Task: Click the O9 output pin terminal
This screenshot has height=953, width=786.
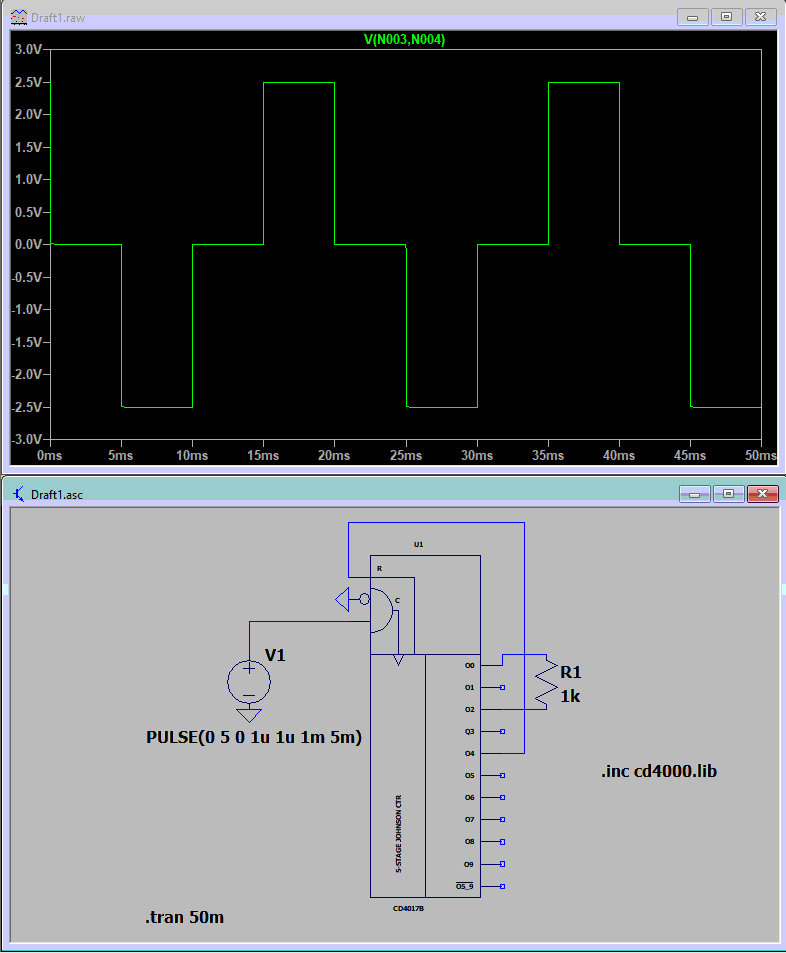Action: coord(502,864)
